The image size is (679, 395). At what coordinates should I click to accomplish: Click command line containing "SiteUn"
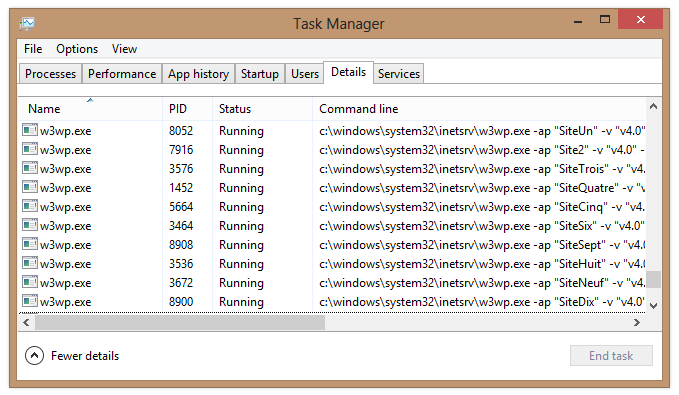(482, 131)
